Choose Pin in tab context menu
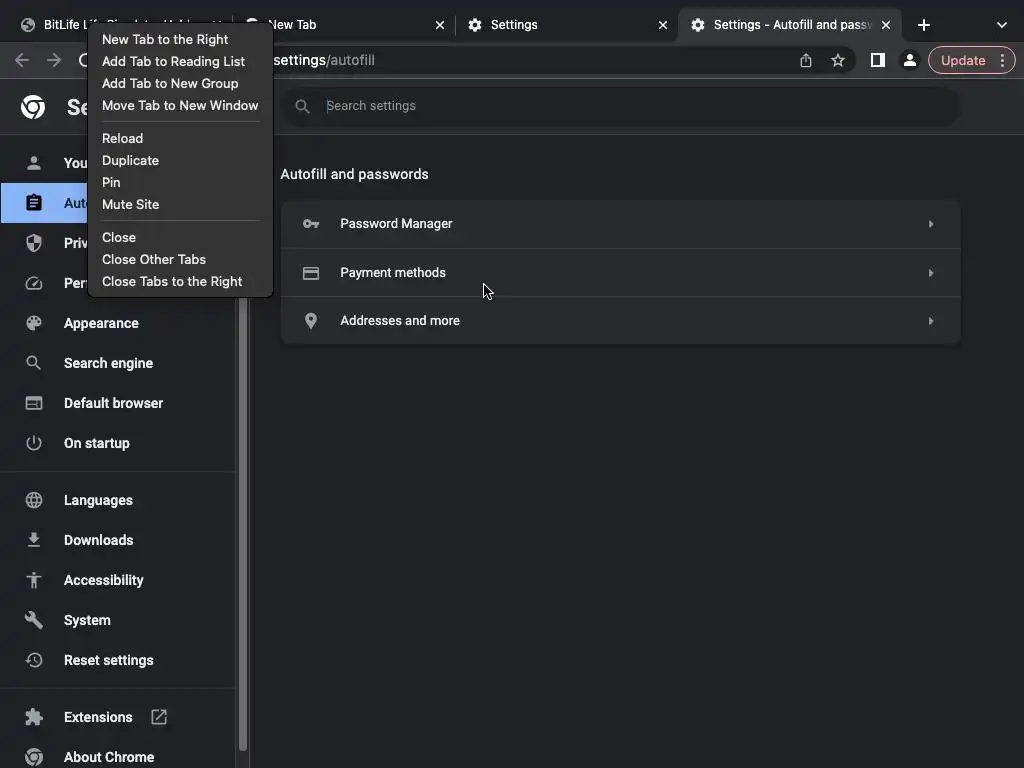The width and height of the screenshot is (1024, 768). tap(111, 182)
